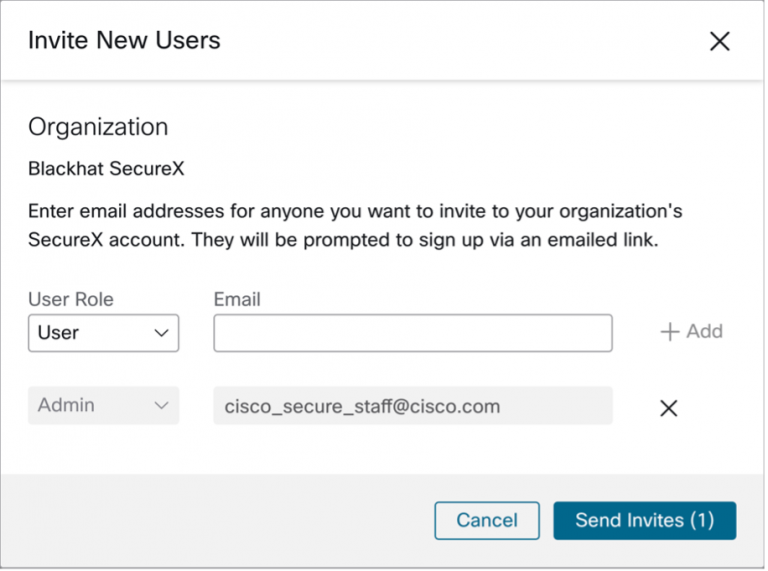Select the Blackhat SecureX organization name
Viewport: 768px width, 571px height.
pos(106,169)
